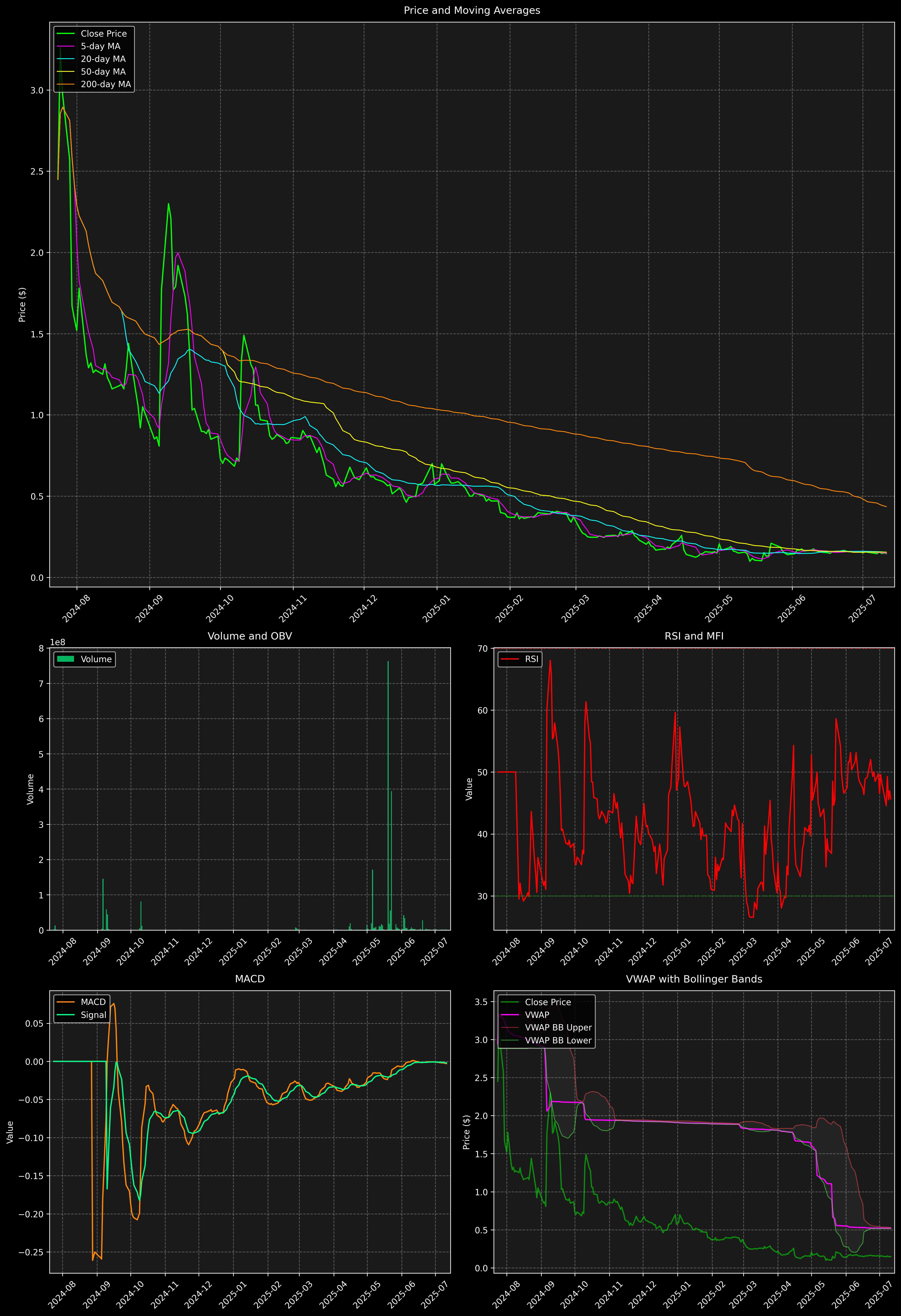Click the green Volume legend patch
Viewport: 901px width, 1316px height.
coord(66,659)
